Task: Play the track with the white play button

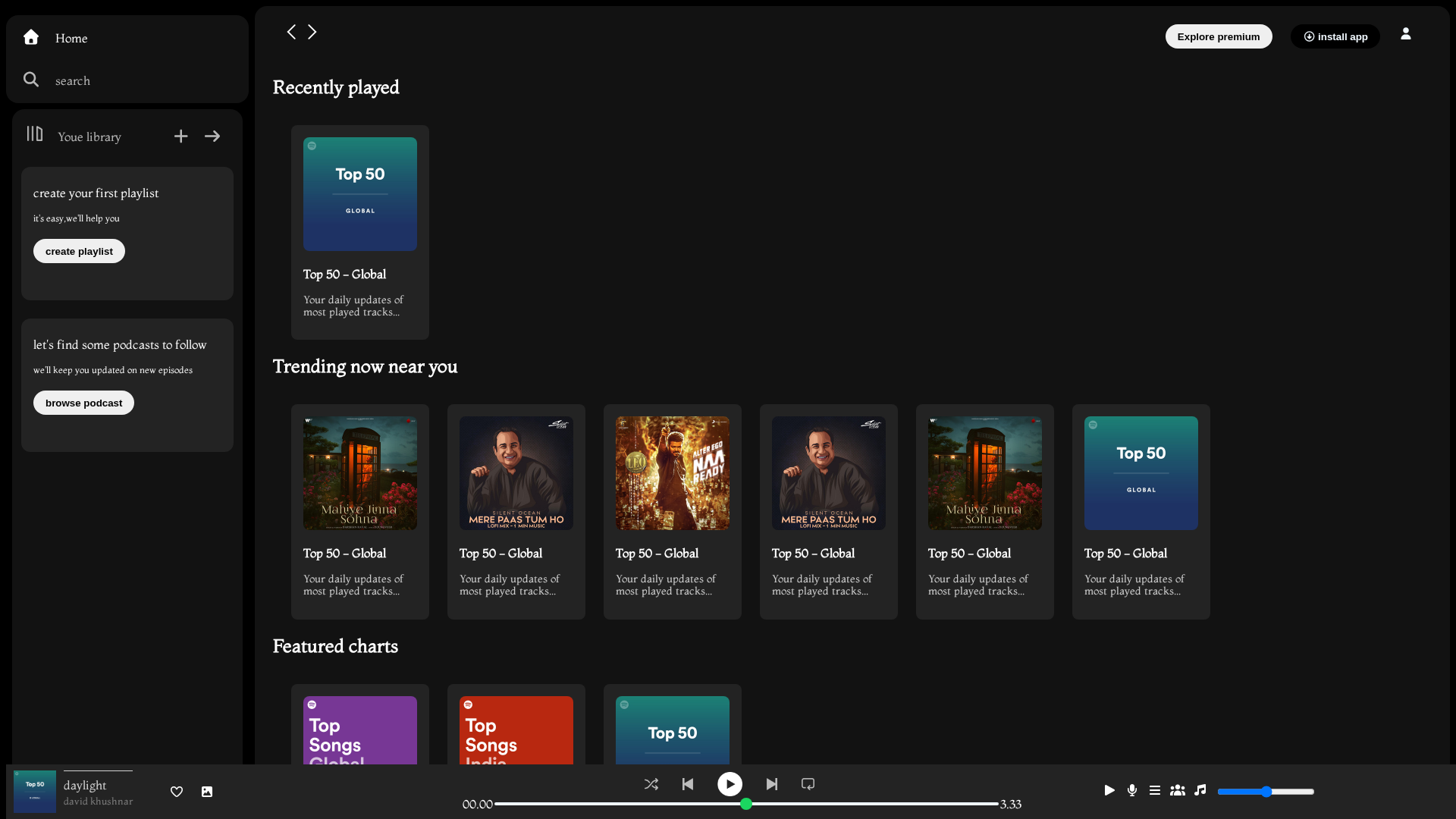Action: pos(730,784)
